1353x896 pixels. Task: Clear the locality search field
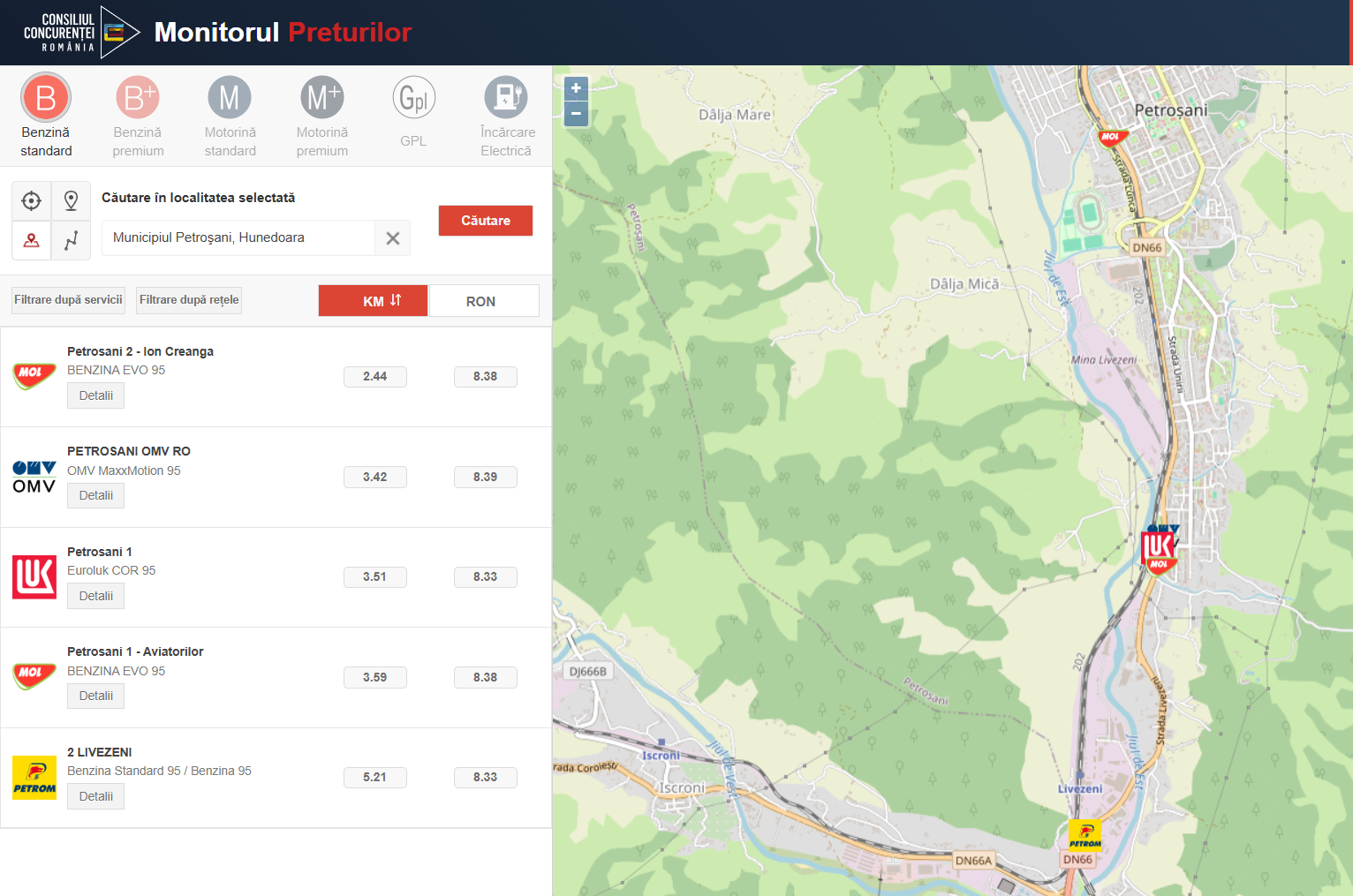(393, 238)
